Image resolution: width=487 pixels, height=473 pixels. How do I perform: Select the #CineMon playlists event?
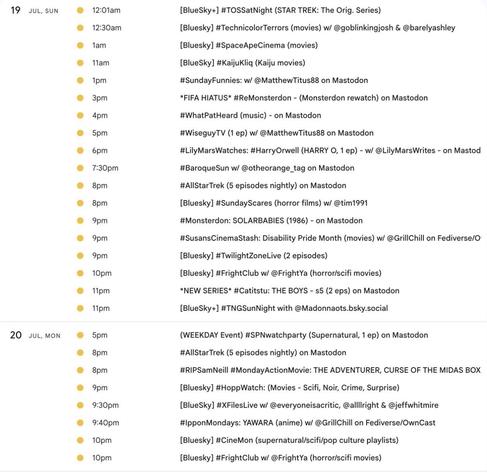coord(289,440)
